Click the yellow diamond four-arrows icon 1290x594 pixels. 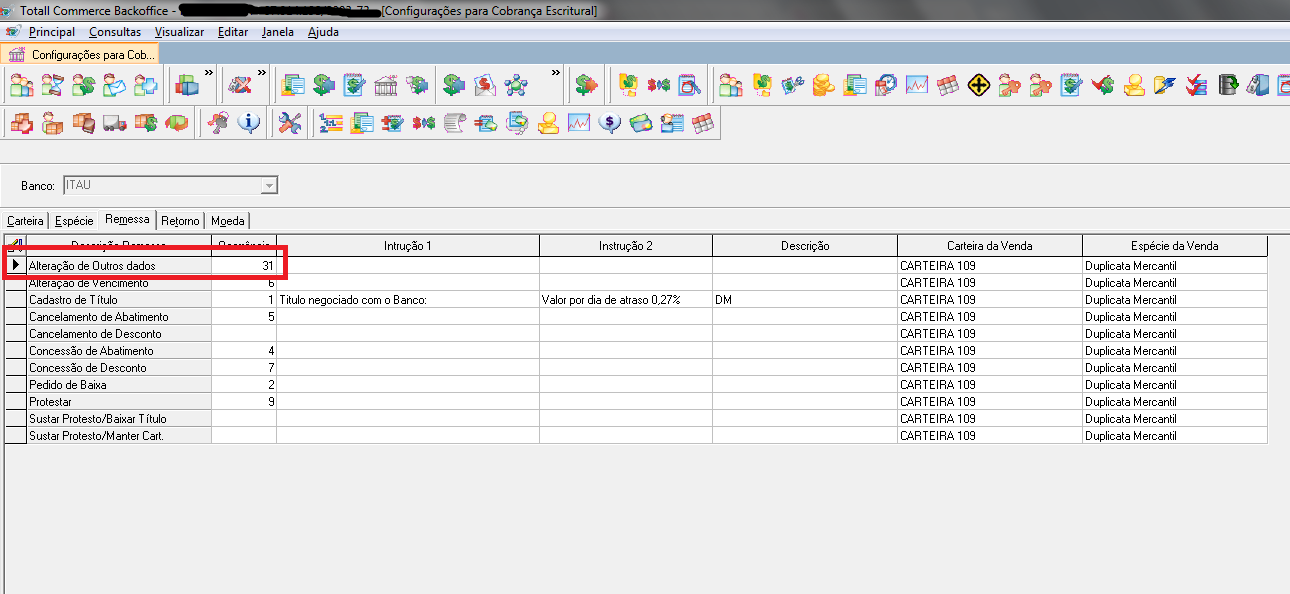tap(978, 85)
